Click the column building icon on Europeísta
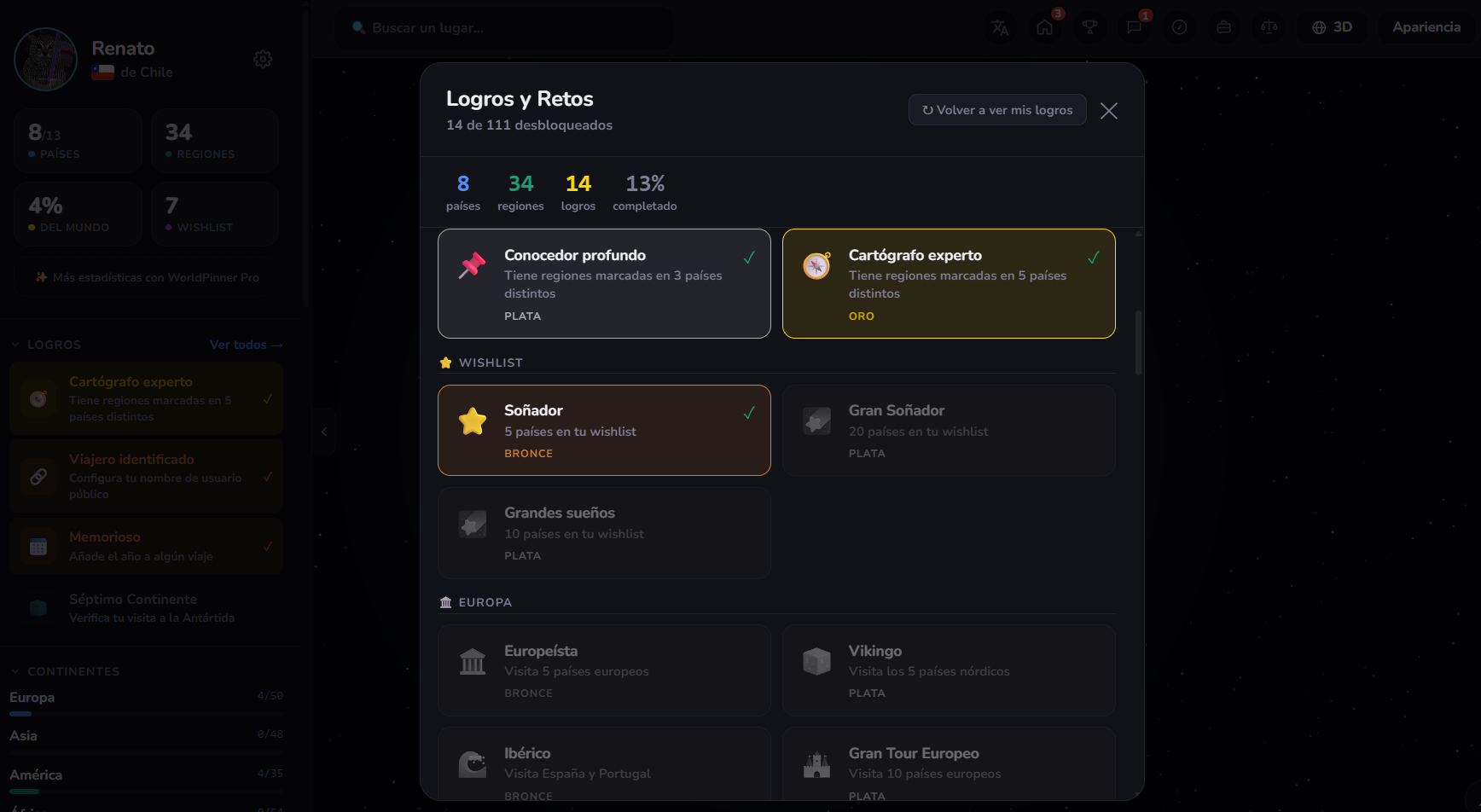The image size is (1481, 812). (x=472, y=661)
